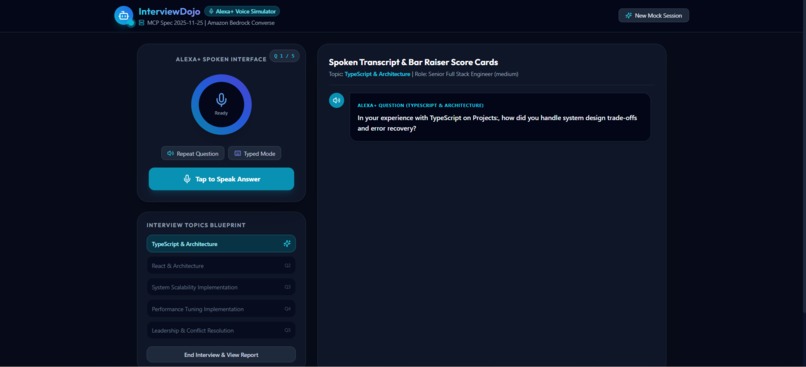Click the Role: Senior Full Stack Engineer text
The height and width of the screenshot is (367, 806).
click(466, 74)
